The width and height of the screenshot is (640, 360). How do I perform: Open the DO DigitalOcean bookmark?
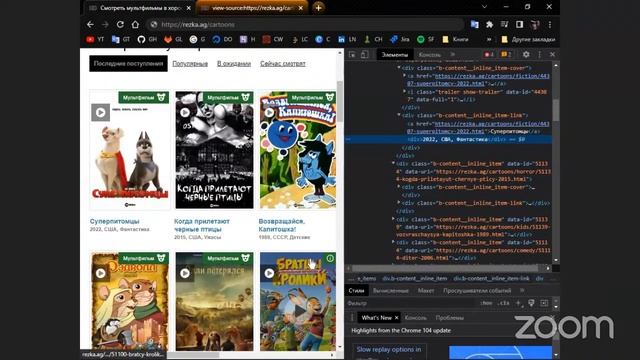222,39
